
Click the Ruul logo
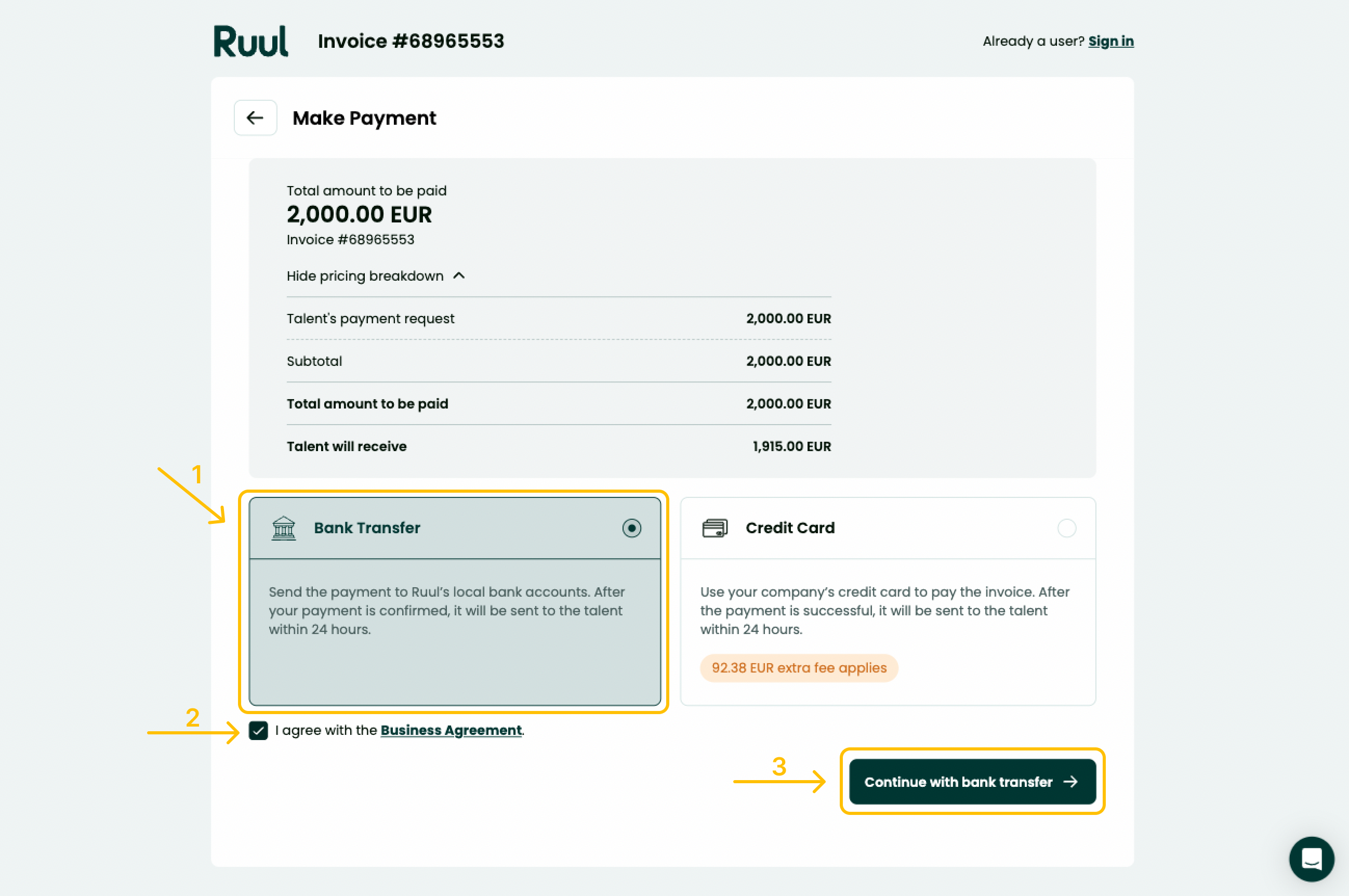[251, 41]
